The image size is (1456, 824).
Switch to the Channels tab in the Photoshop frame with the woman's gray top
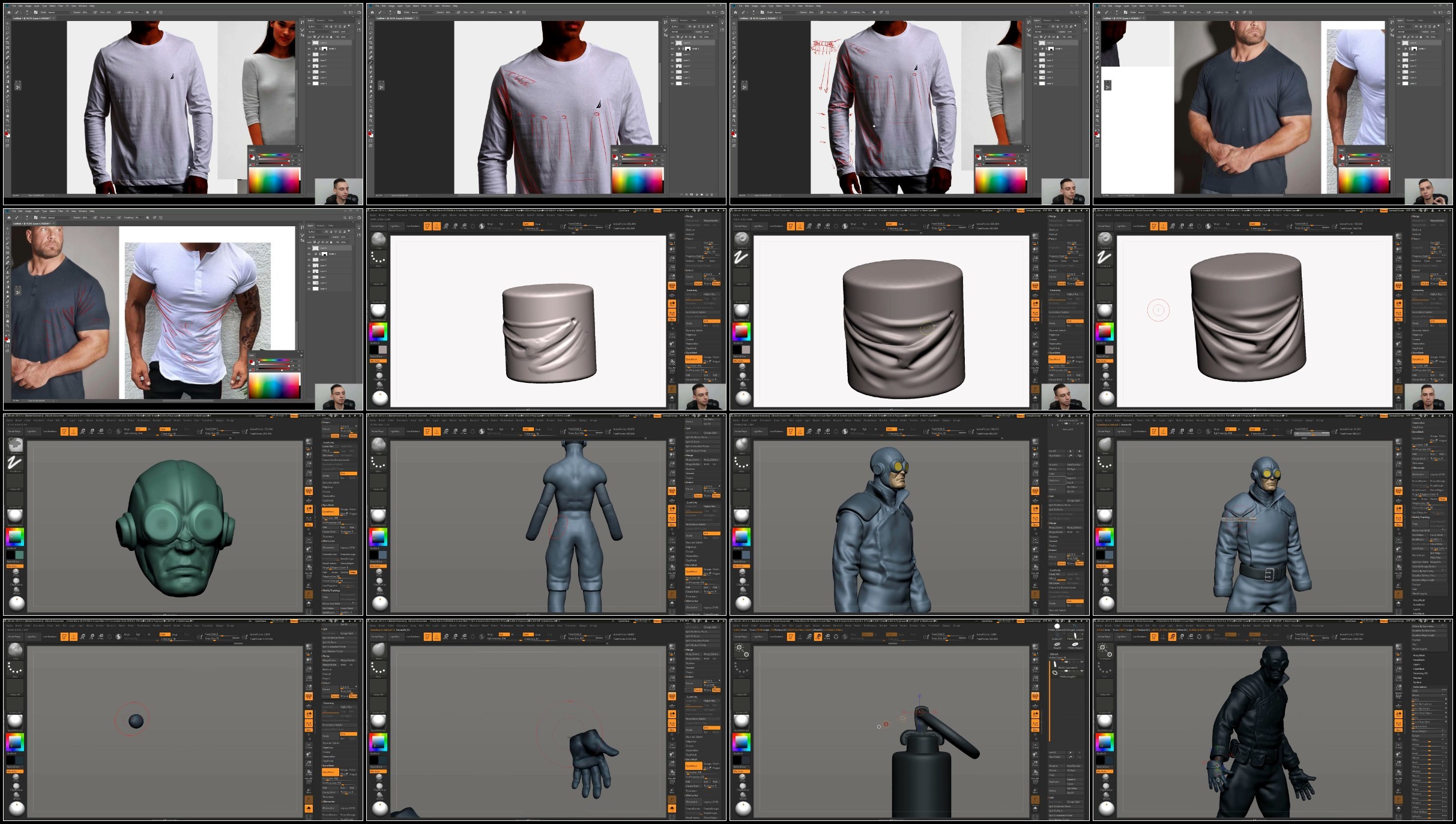321,20
